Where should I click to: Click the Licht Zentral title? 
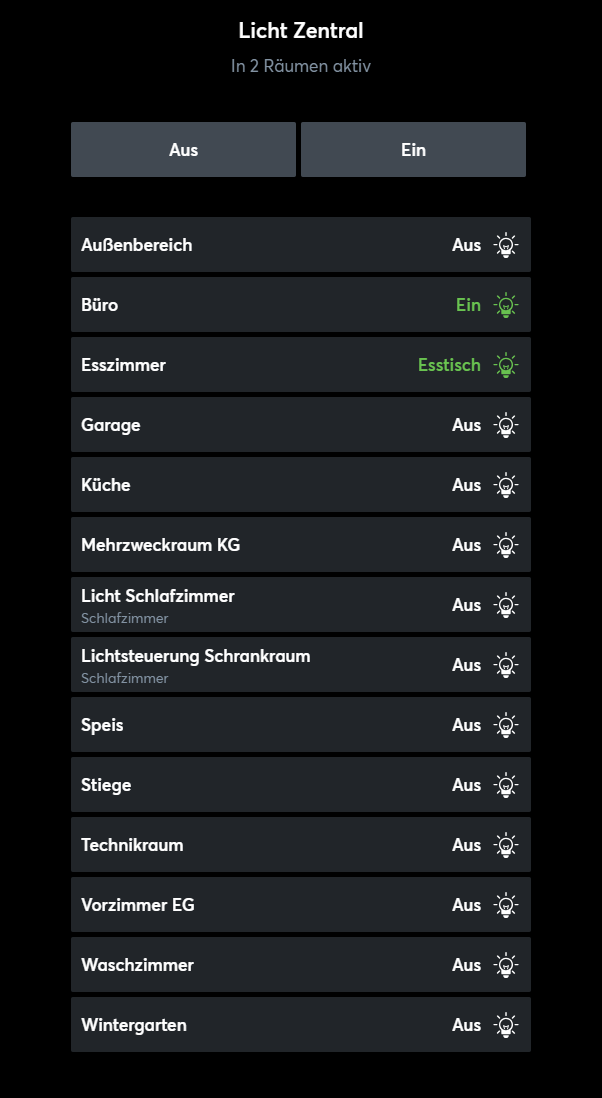tap(301, 31)
